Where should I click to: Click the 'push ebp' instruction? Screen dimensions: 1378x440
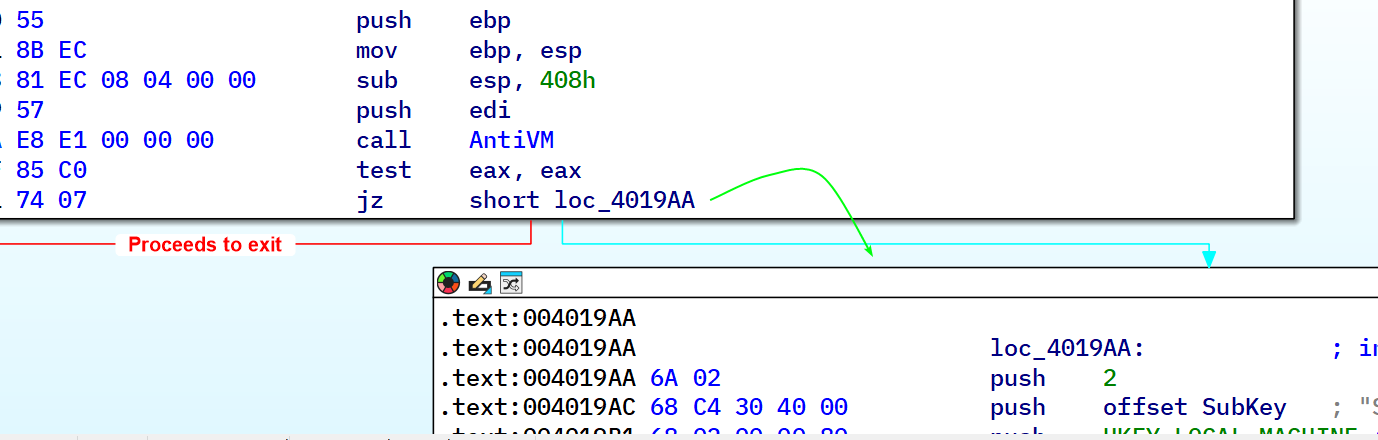433,21
